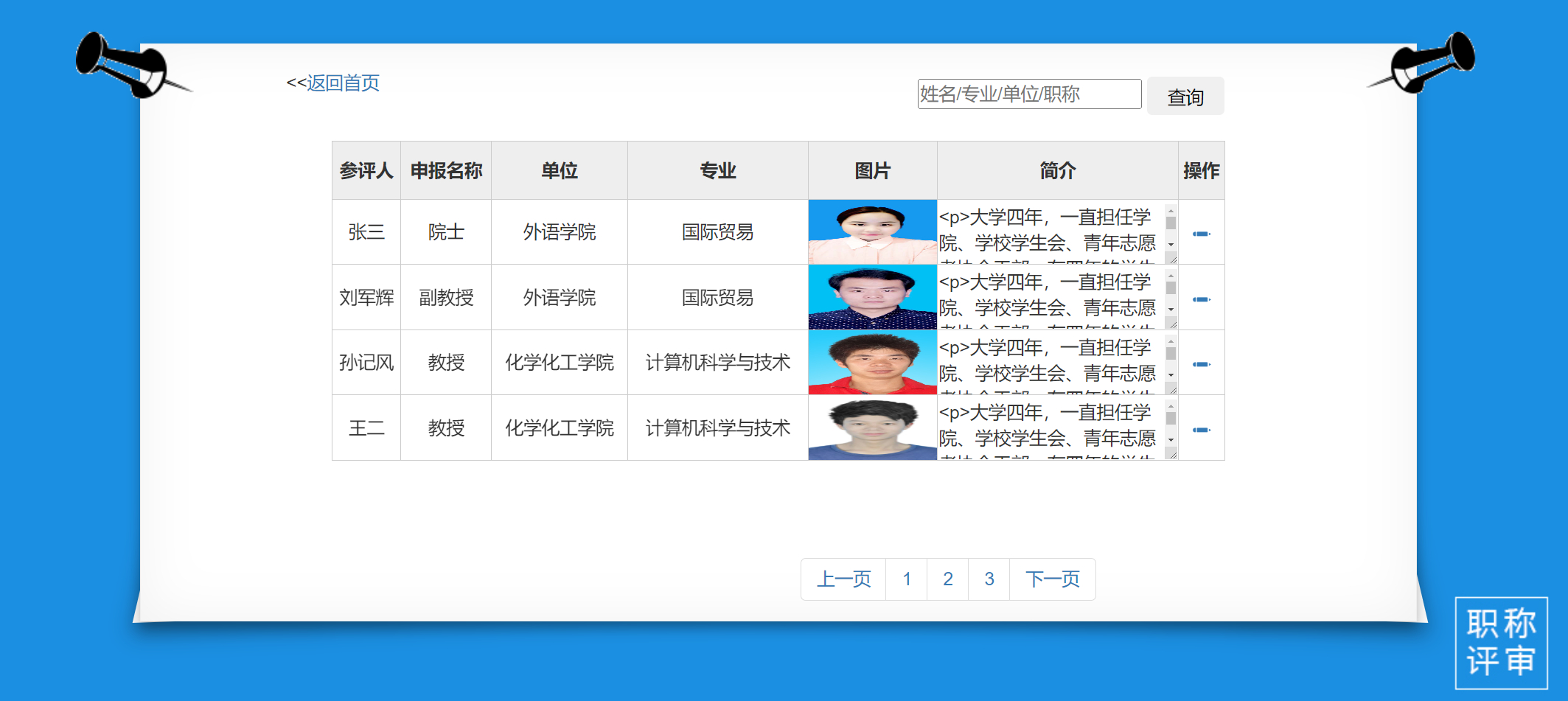Click inside 刘军辉's 简介 text area
Image resolution: width=1568 pixels, height=701 pixels.
click(x=1047, y=296)
